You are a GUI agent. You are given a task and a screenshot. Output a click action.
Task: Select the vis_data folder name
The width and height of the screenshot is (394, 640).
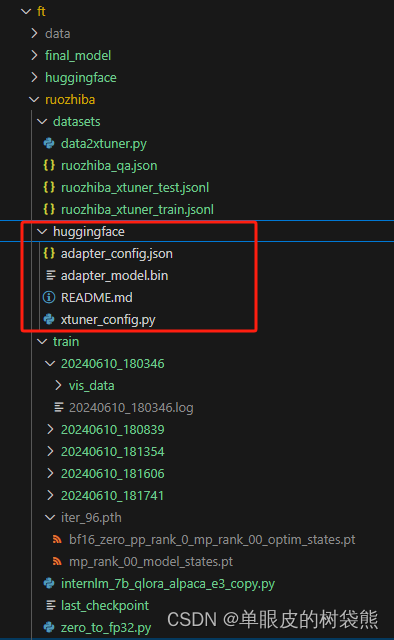click(91, 386)
